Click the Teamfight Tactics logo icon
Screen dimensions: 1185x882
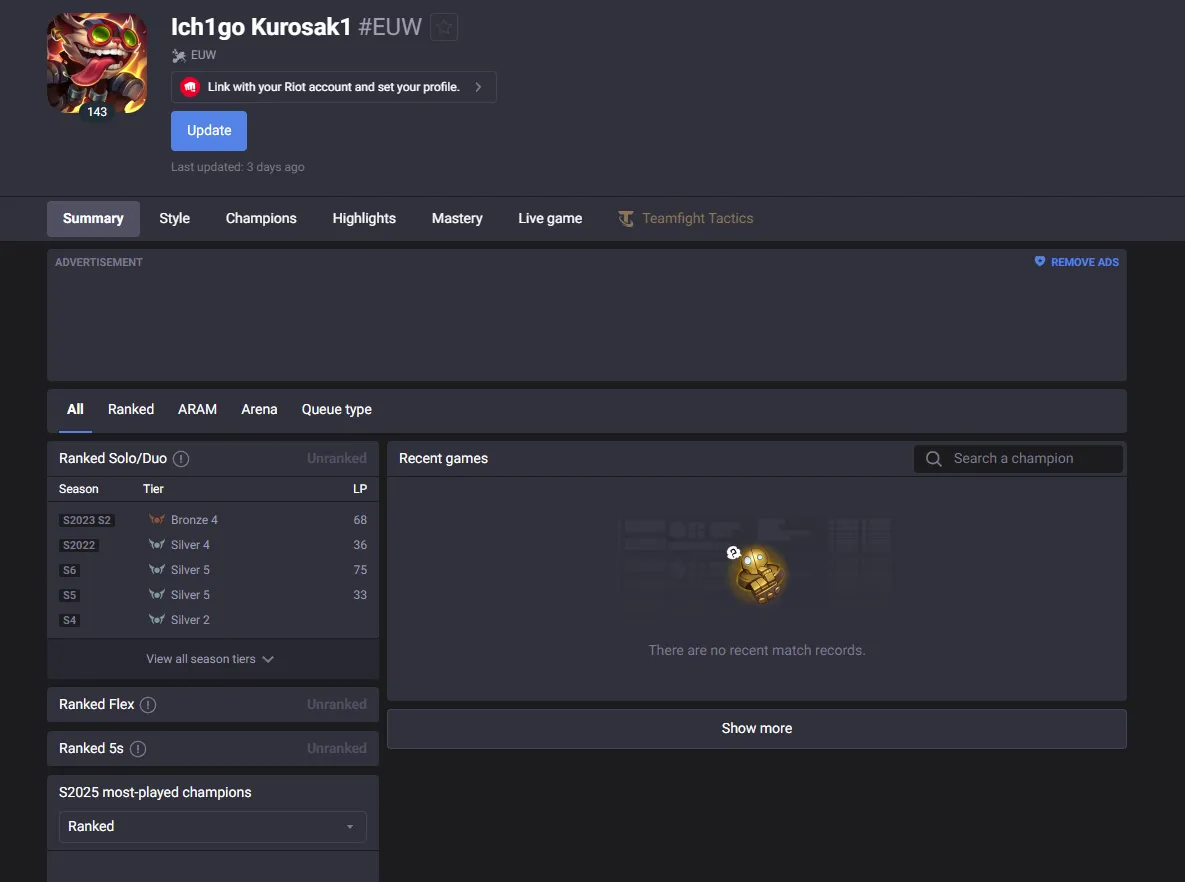click(626, 218)
